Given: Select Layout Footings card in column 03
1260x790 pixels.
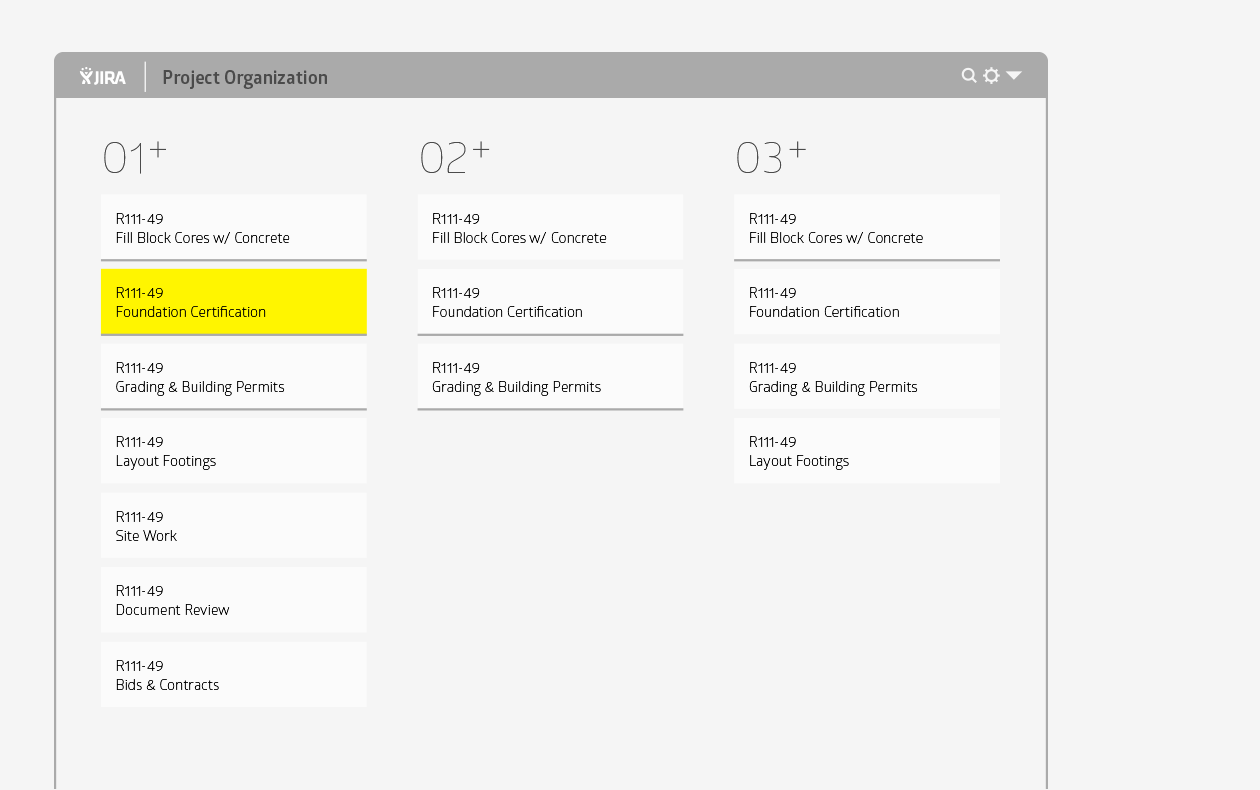Looking at the screenshot, I should [x=867, y=451].
